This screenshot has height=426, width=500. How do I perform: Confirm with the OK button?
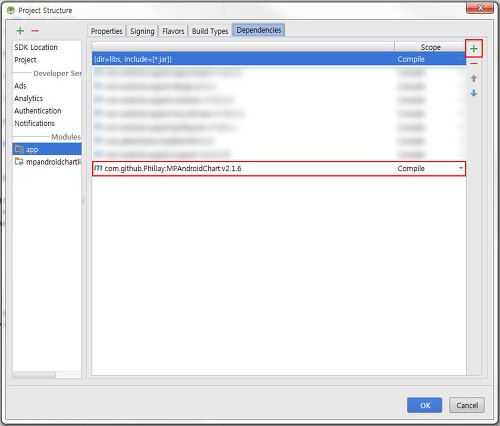(x=425, y=405)
